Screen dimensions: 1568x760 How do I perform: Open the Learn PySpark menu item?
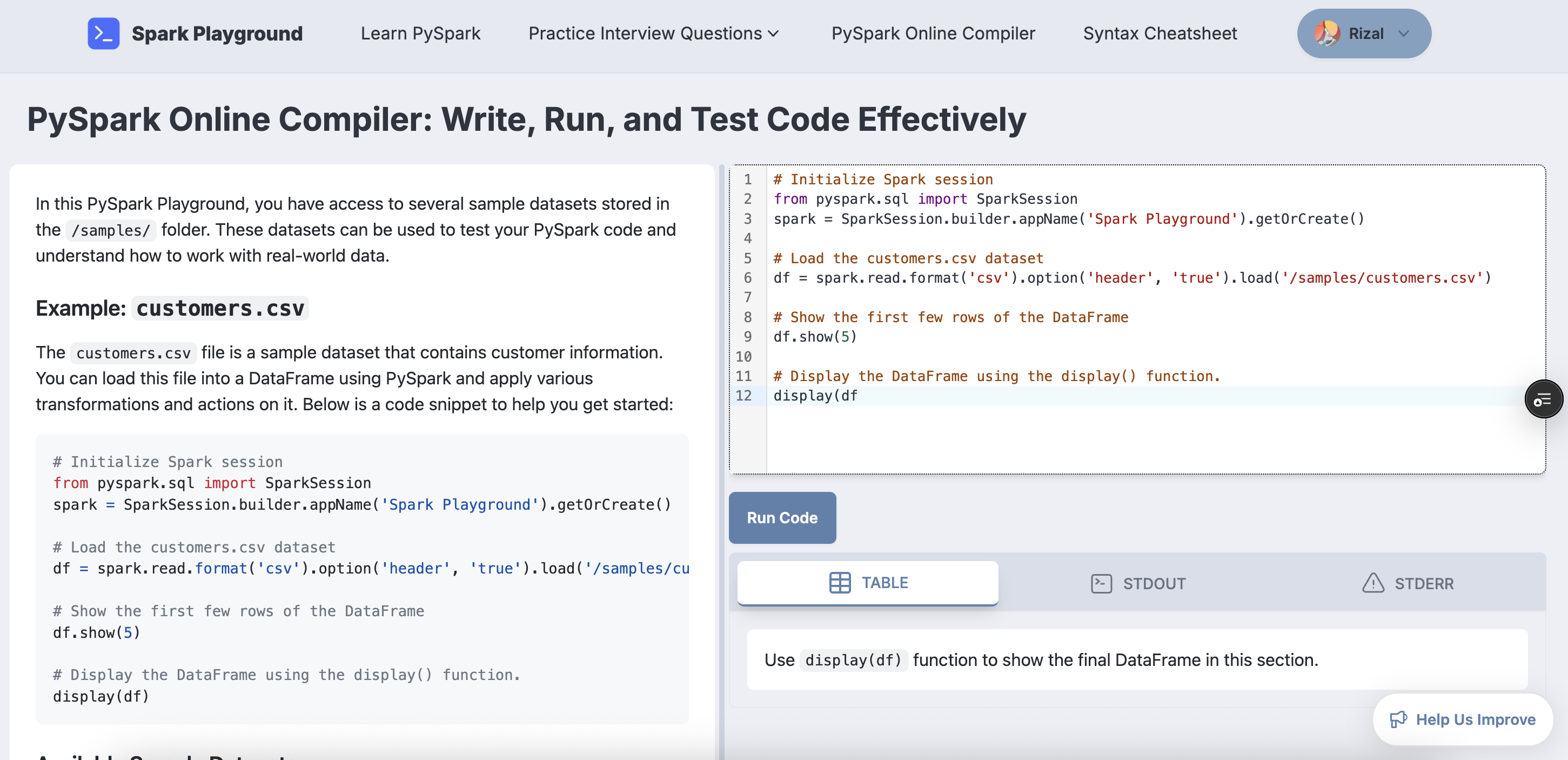pyautogui.click(x=420, y=34)
